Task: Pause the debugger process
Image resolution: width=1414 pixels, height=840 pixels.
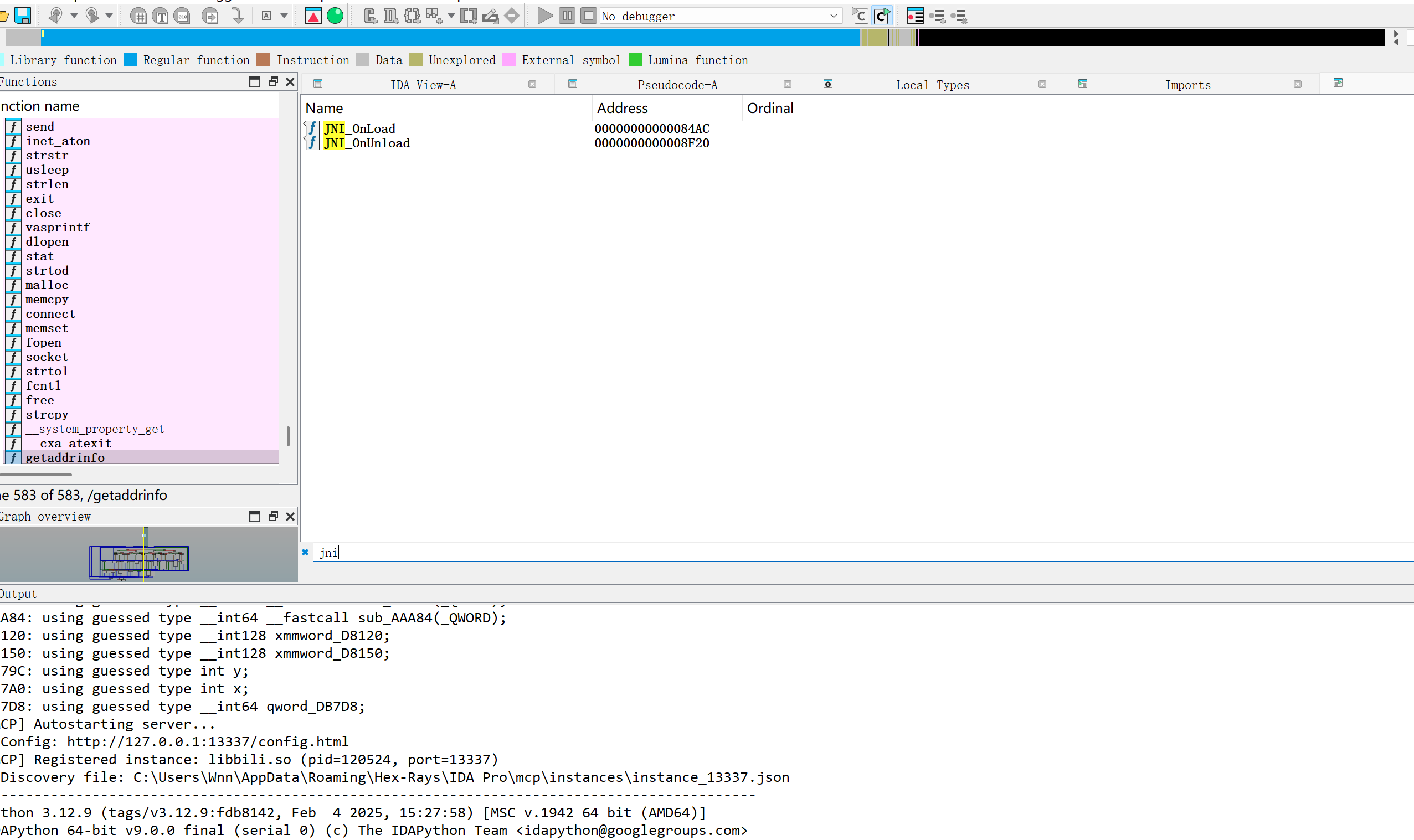Action: pyautogui.click(x=567, y=16)
